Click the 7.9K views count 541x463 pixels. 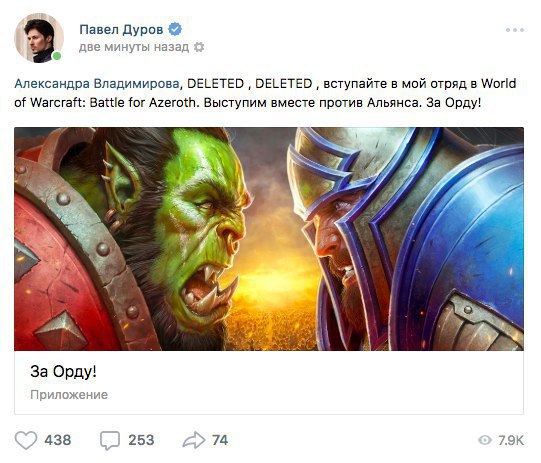click(511, 440)
